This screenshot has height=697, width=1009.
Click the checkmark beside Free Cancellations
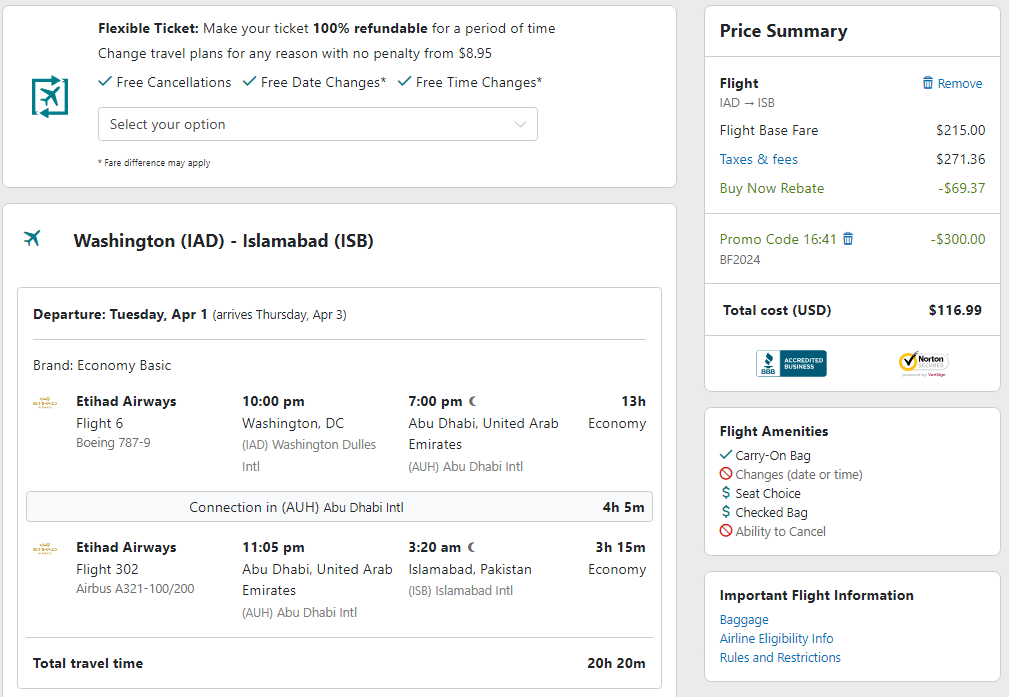tap(105, 82)
